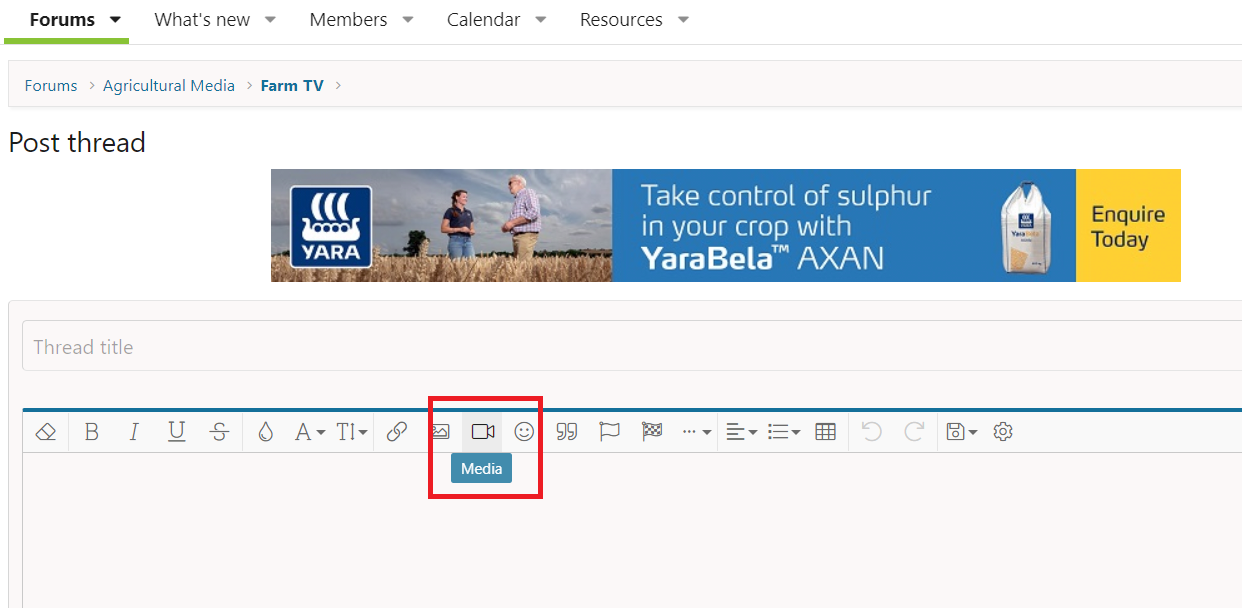Open the smilies emoji picker

(524, 432)
